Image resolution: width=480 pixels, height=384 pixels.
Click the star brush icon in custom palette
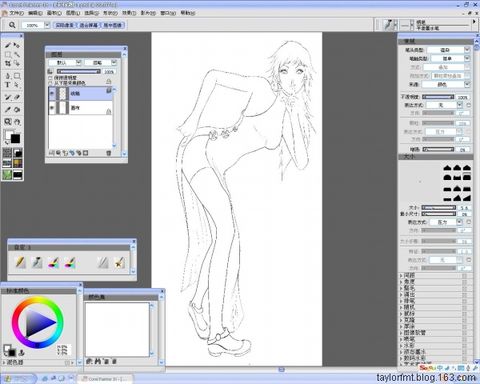119,262
